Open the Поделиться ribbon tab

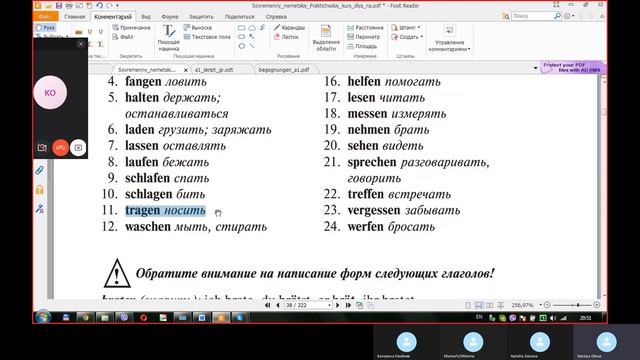pyautogui.click(x=239, y=17)
